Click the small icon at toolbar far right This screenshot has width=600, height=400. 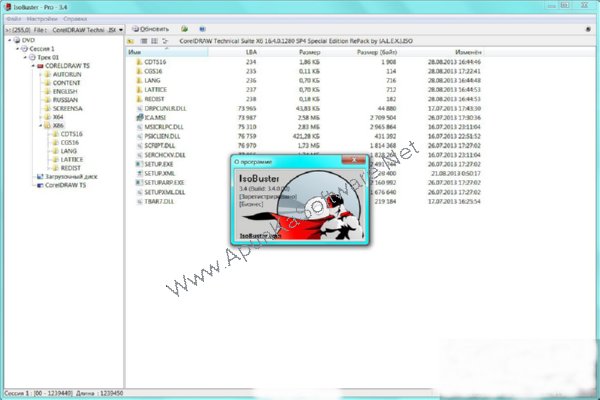pyautogui.click(x=589, y=29)
